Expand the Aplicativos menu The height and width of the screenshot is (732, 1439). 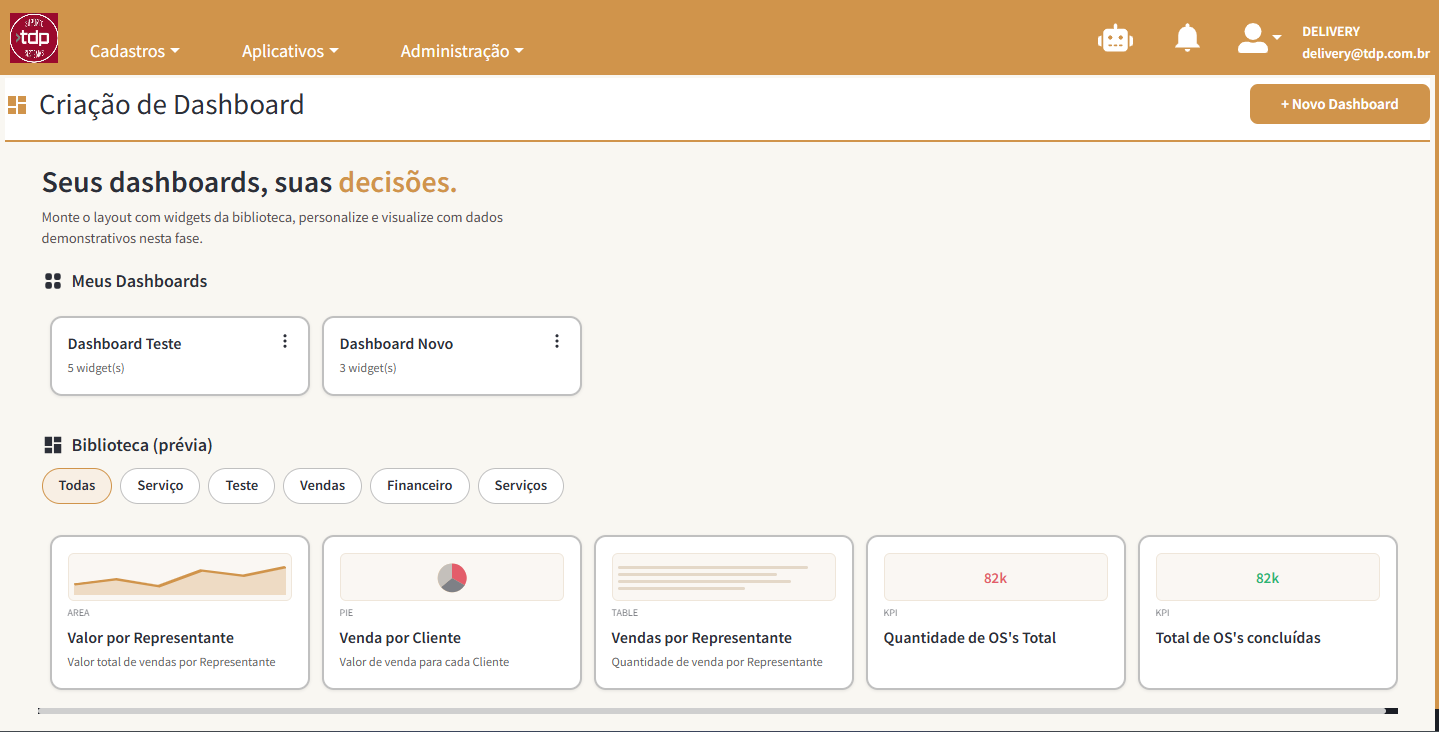pyautogui.click(x=290, y=51)
